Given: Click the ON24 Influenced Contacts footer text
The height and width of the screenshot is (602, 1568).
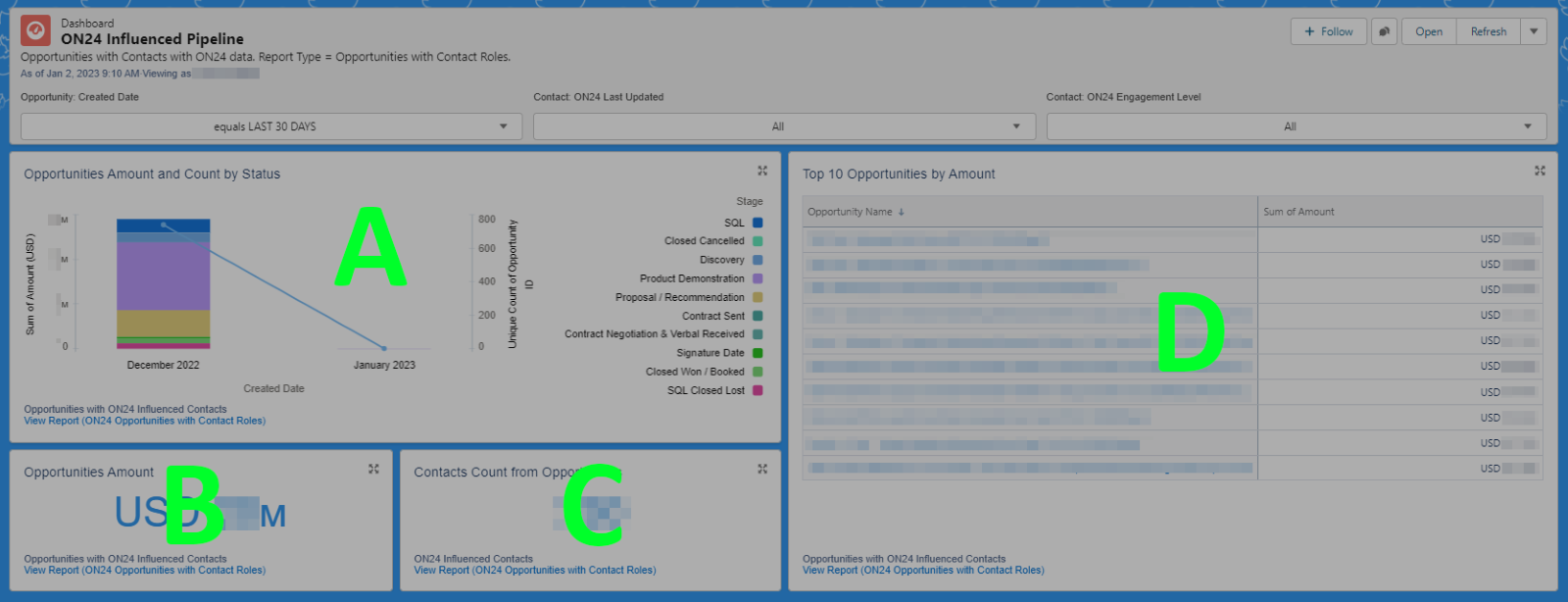Looking at the screenshot, I should [x=473, y=559].
